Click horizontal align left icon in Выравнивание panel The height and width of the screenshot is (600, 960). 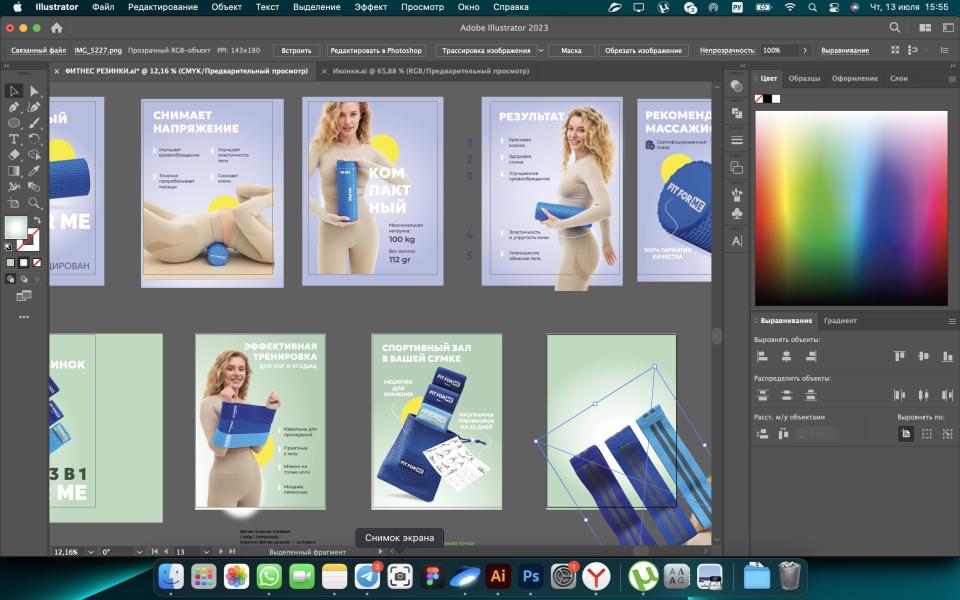pos(762,356)
